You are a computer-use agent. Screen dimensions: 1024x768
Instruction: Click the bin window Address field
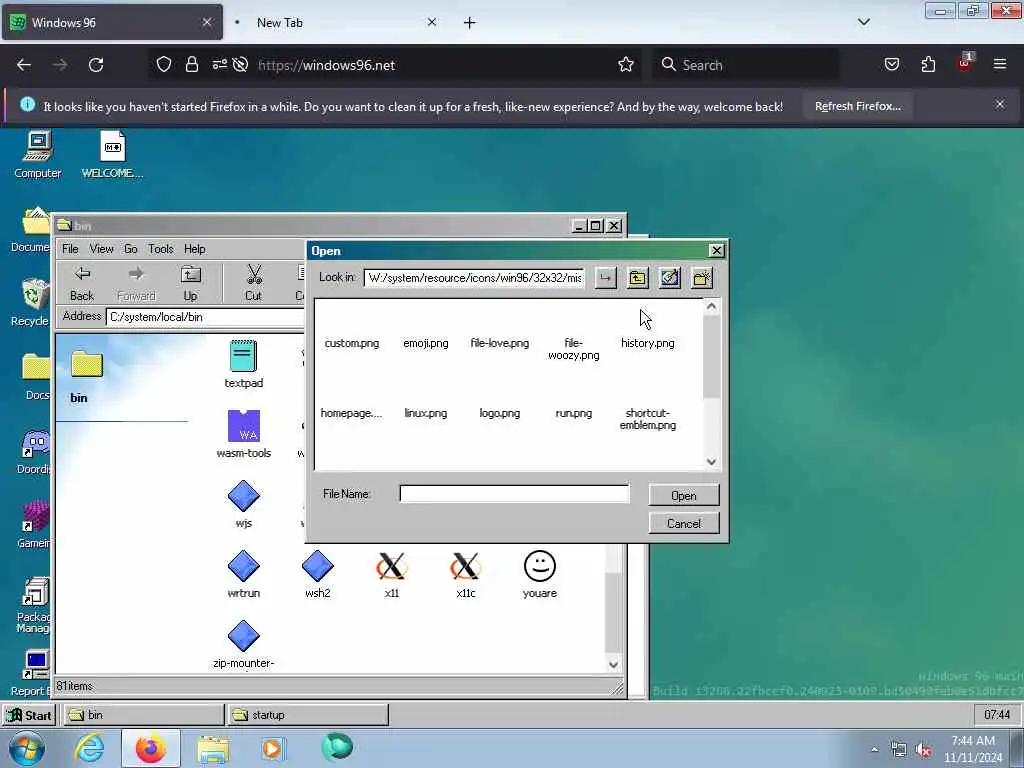point(206,317)
